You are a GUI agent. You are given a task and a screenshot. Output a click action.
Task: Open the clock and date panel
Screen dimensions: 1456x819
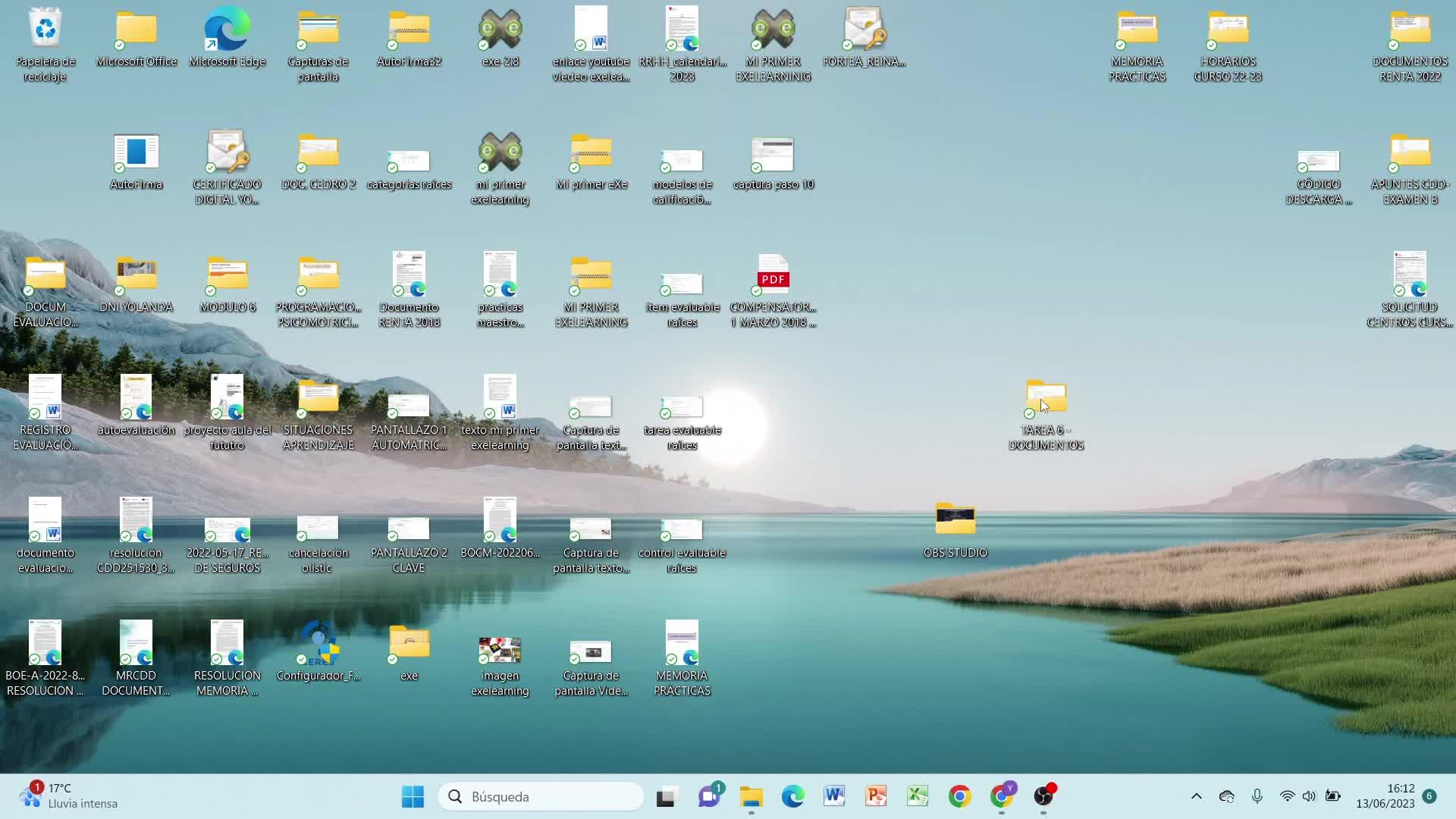coord(1385,796)
